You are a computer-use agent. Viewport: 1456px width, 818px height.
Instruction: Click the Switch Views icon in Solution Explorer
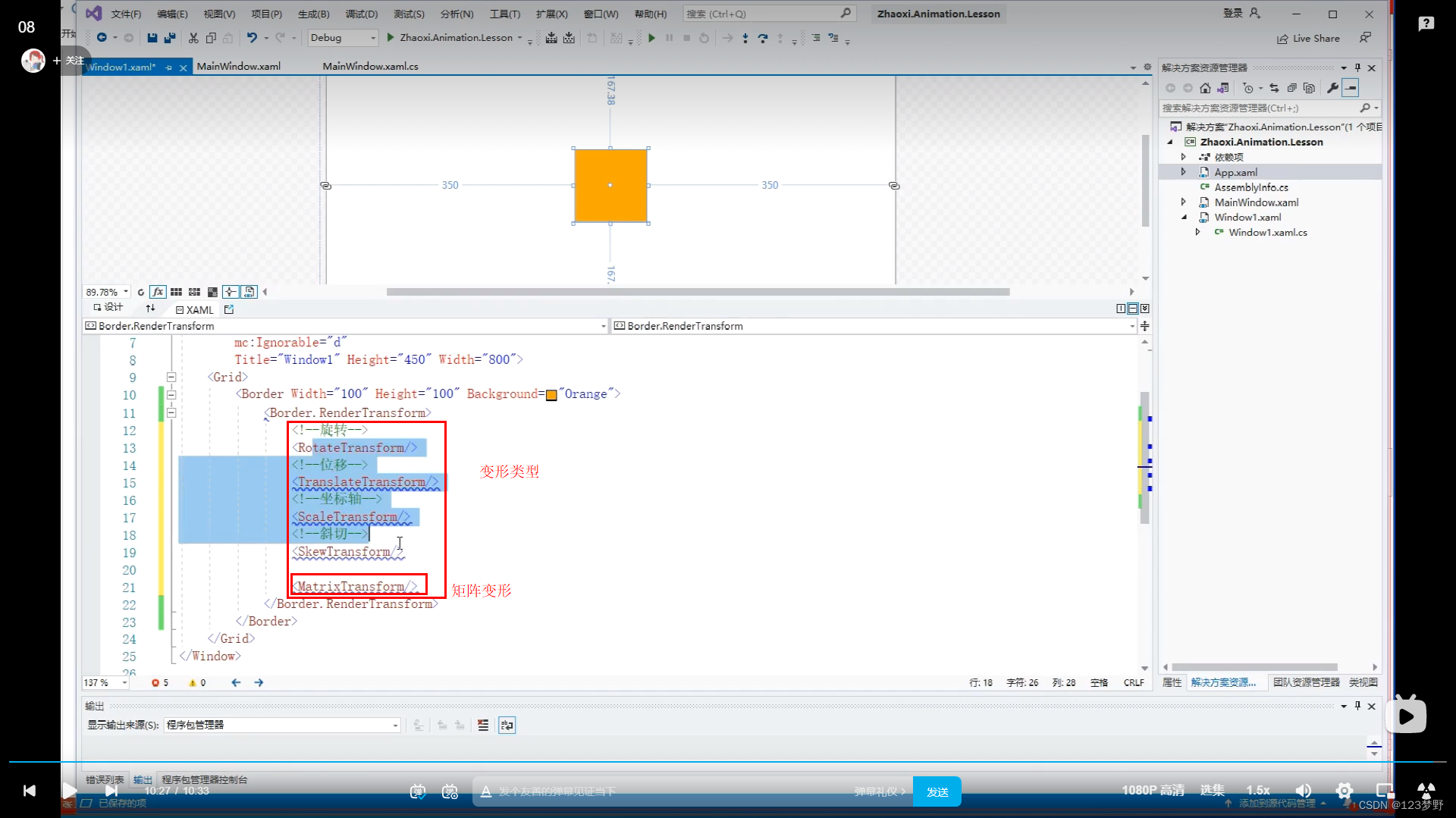pos(1222,88)
